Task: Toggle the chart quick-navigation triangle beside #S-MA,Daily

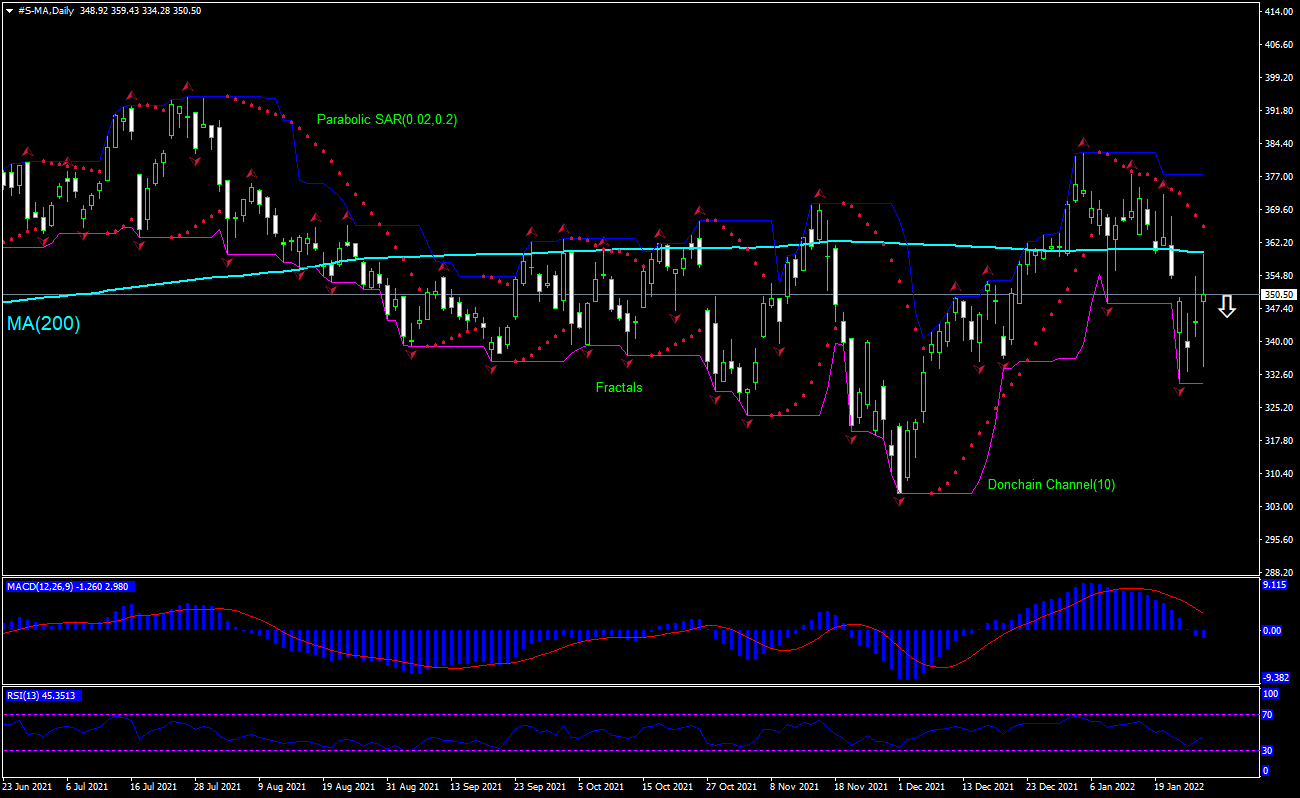Action: 10,11
